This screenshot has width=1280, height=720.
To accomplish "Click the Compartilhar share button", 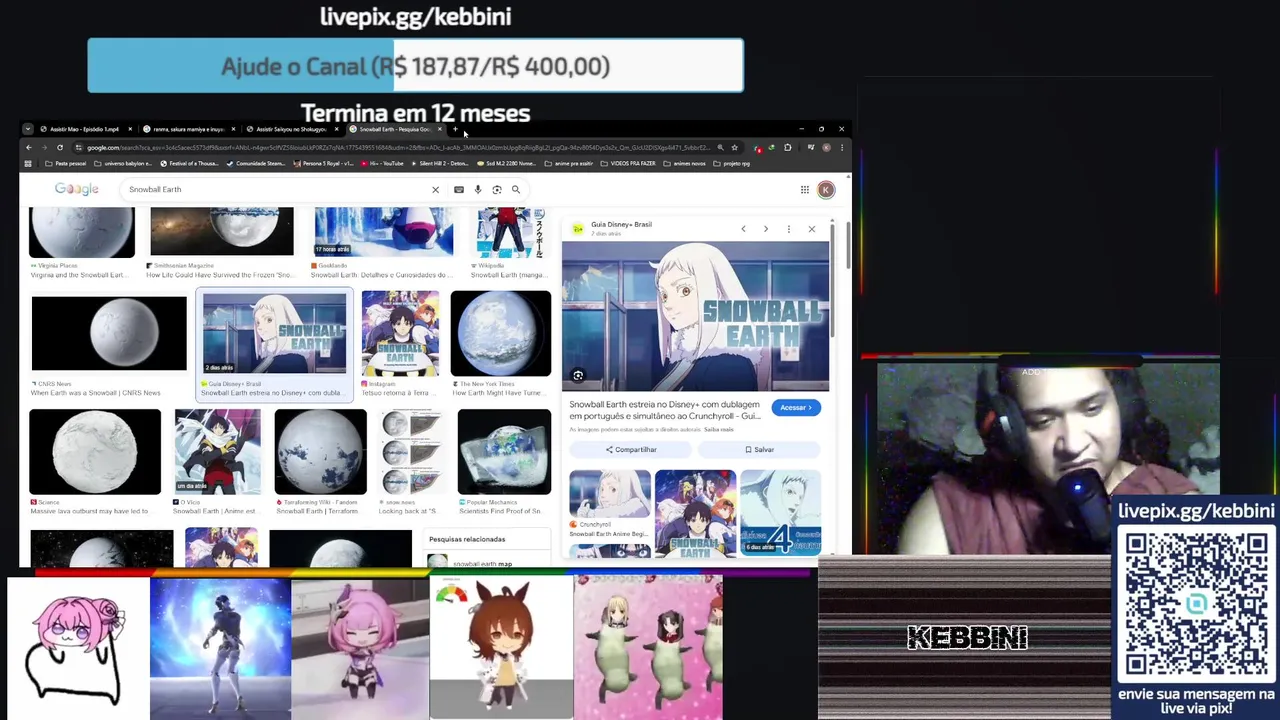I will [x=631, y=450].
